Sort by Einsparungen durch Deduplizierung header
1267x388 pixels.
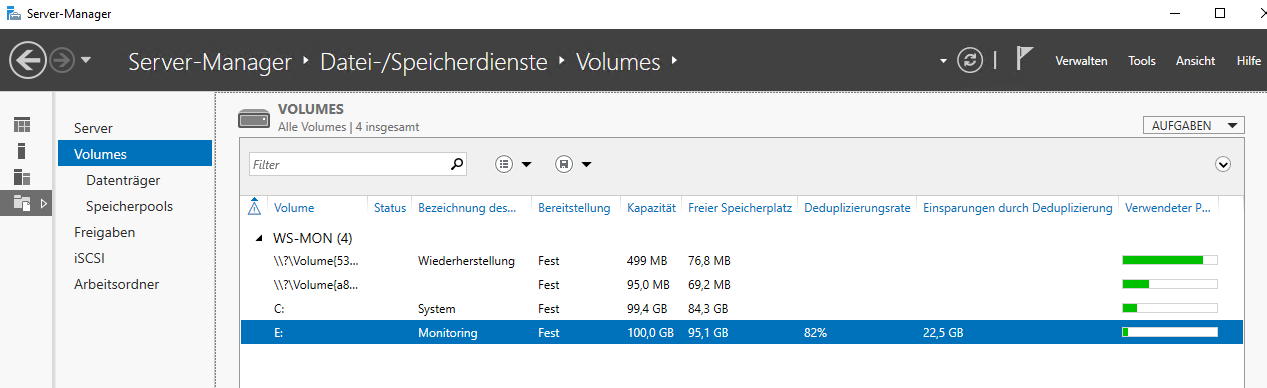(x=1018, y=208)
